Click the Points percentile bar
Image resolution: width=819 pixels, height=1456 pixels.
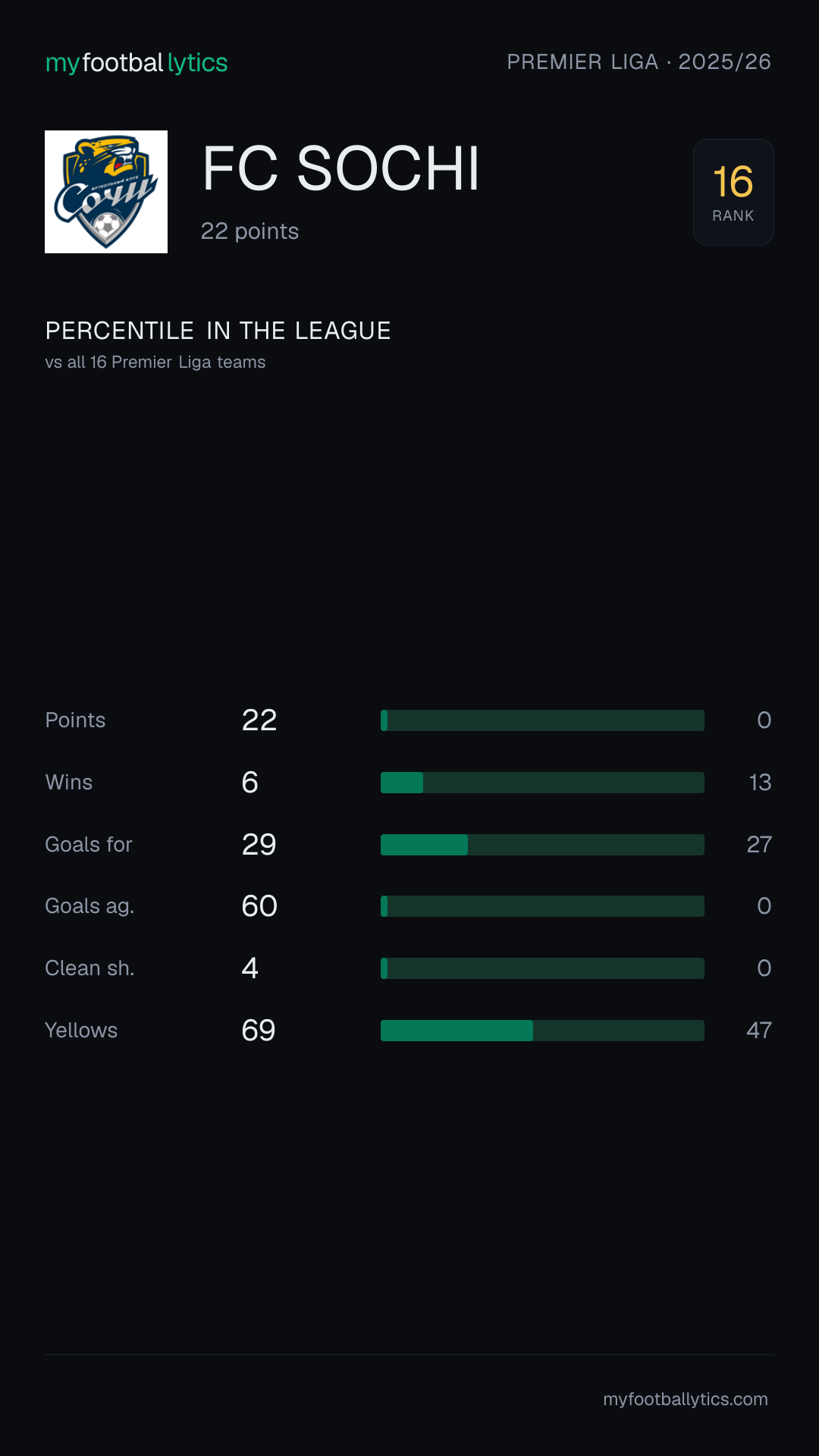pyautogui.click(x=542, y=720)
